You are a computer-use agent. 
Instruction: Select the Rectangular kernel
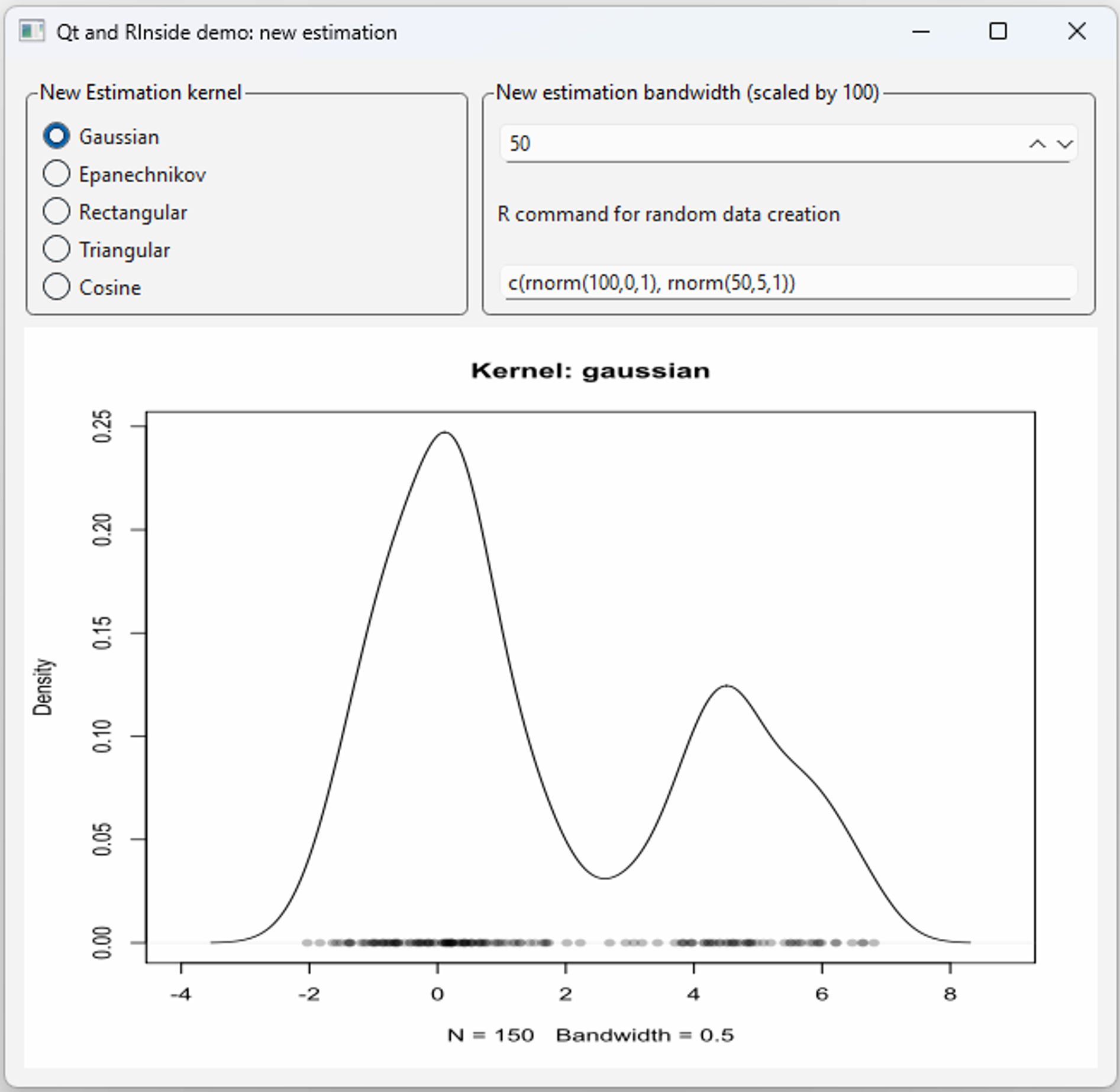pyautogui.click(x=57, y=212)
